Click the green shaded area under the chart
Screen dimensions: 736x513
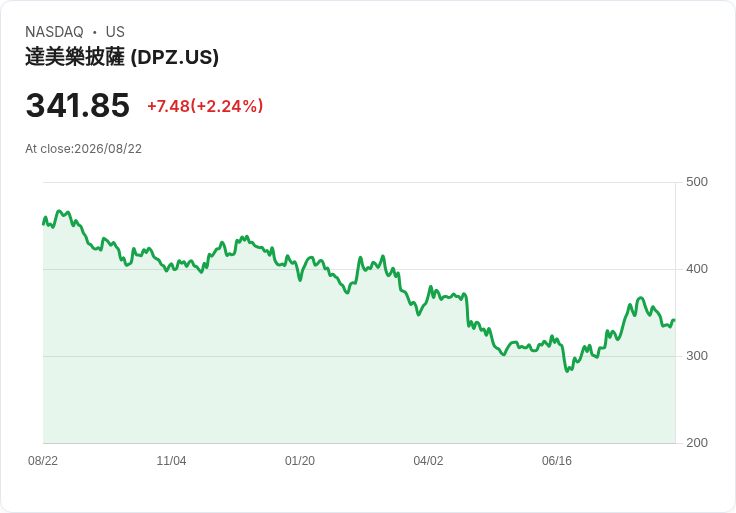pos(359,399)
